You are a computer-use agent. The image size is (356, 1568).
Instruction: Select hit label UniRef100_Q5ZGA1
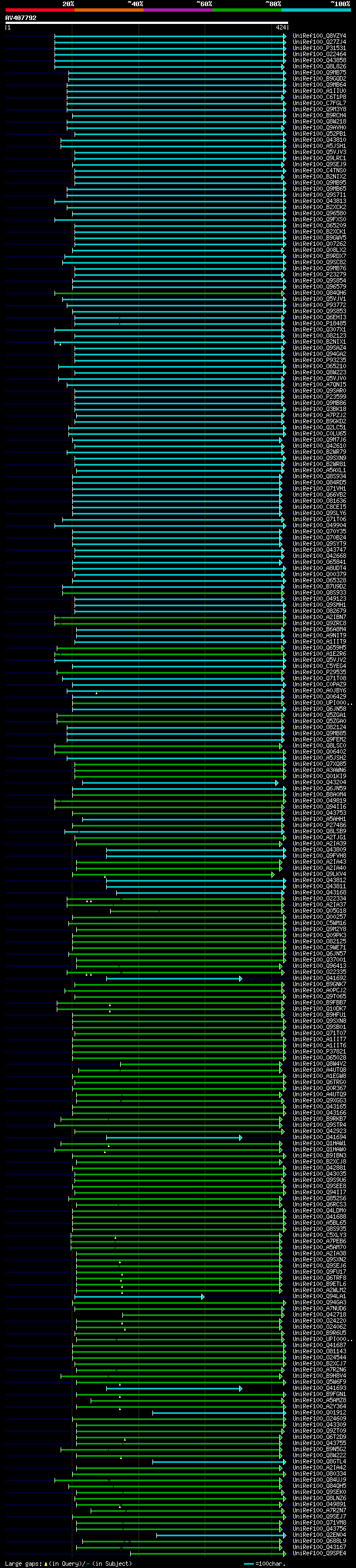pos(319,715)
